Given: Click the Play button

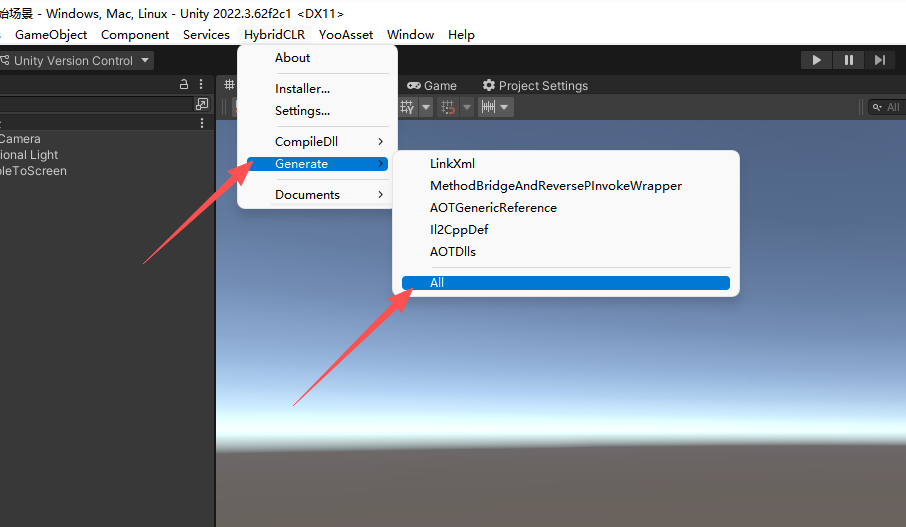Looking at the screenshot, I should [816, 60].
